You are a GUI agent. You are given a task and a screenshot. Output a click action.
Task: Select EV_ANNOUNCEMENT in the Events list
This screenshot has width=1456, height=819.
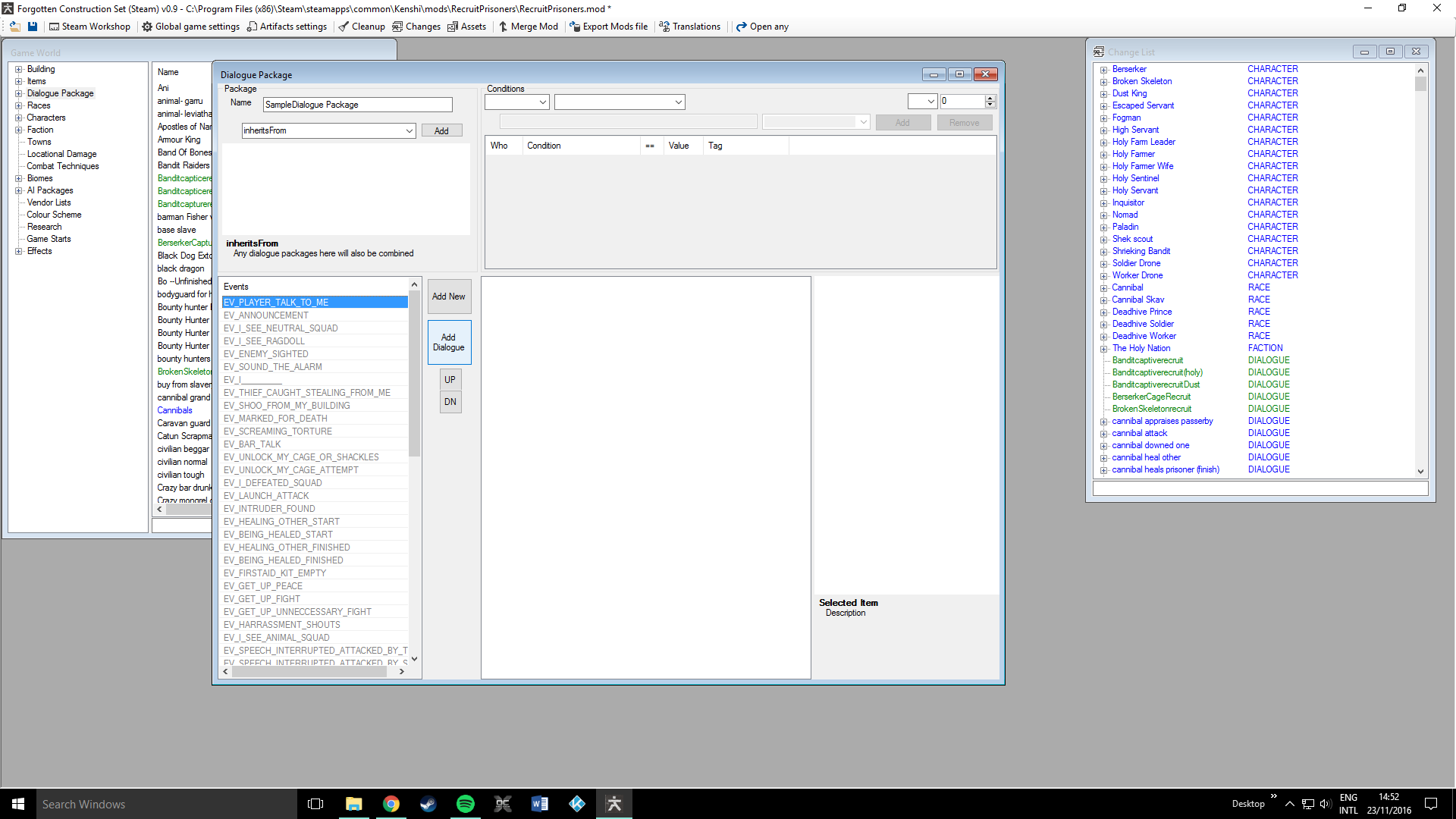266,315
